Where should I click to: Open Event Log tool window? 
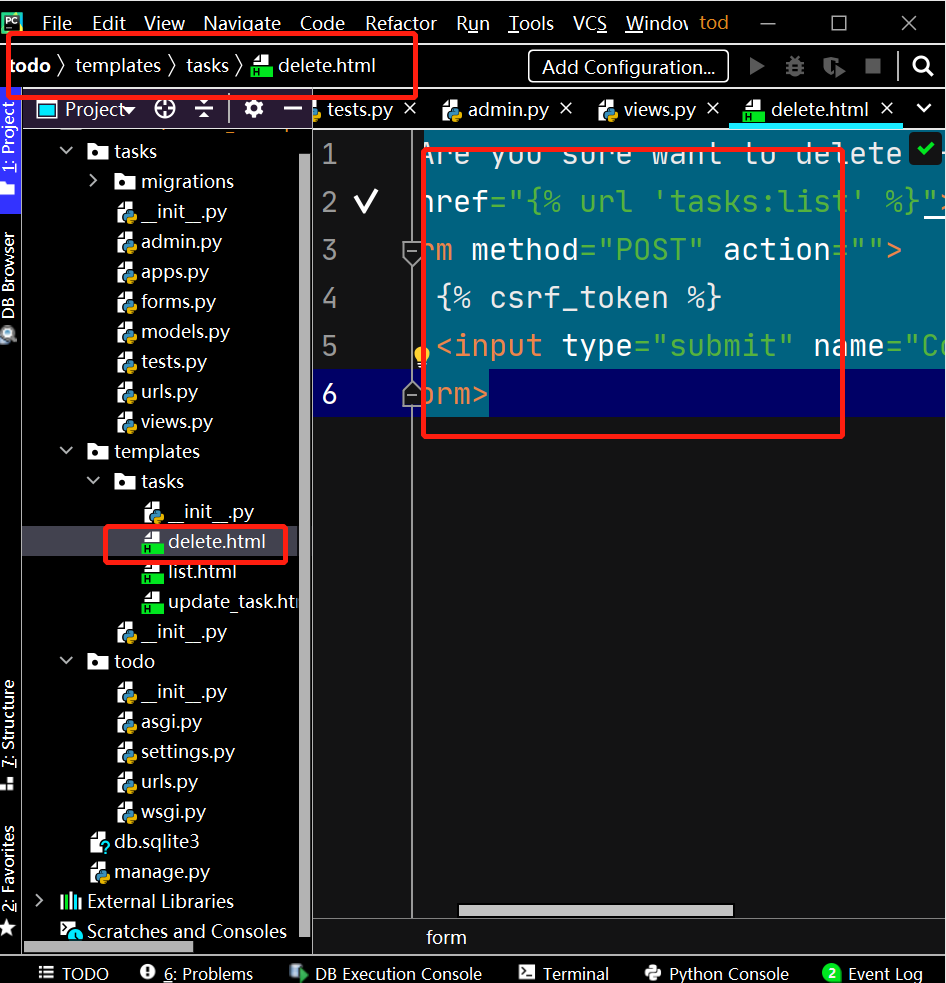(x=872, y=973)
